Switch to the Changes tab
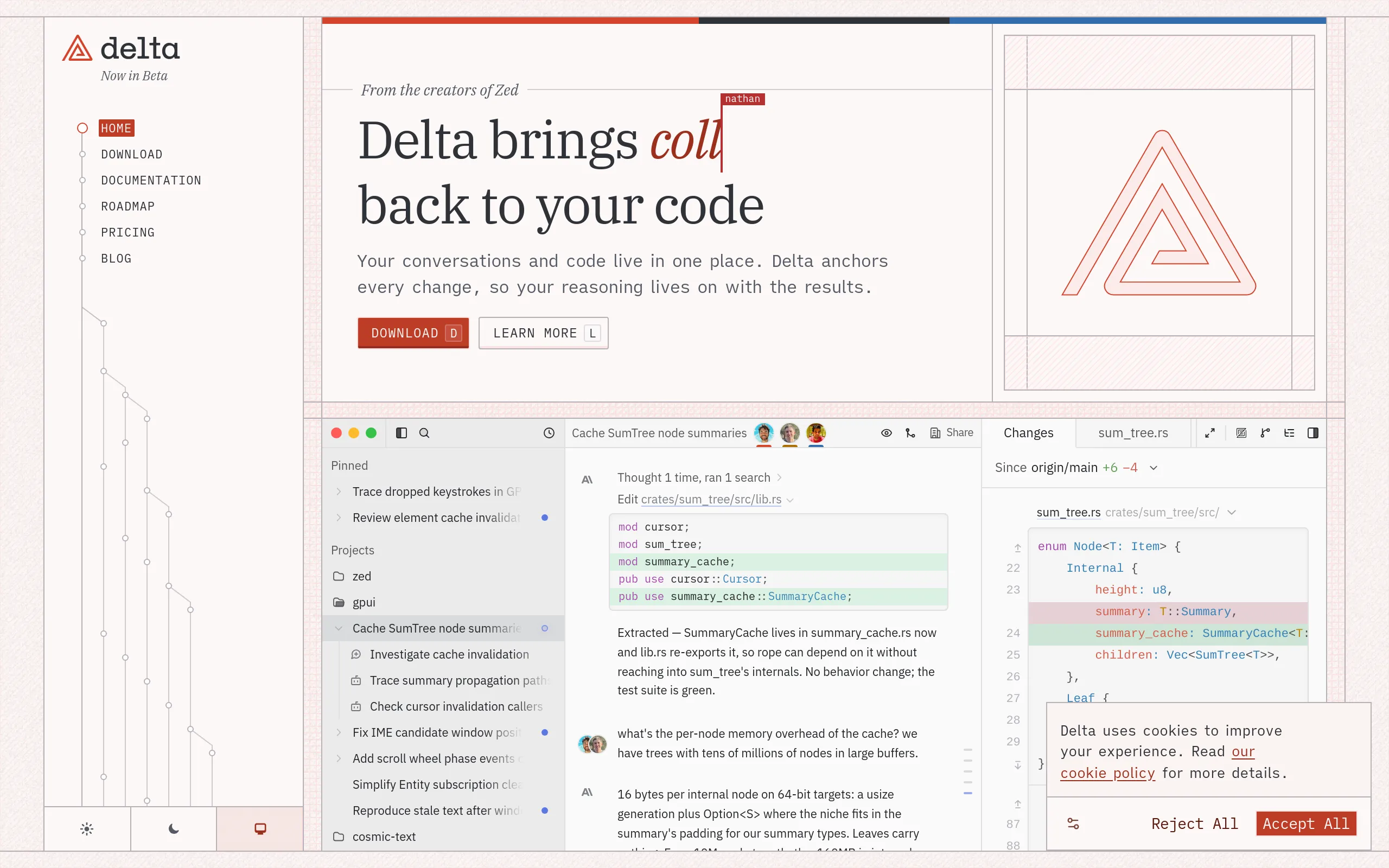This screenshot has width=1389, height=868. [x=1029, y=433]
